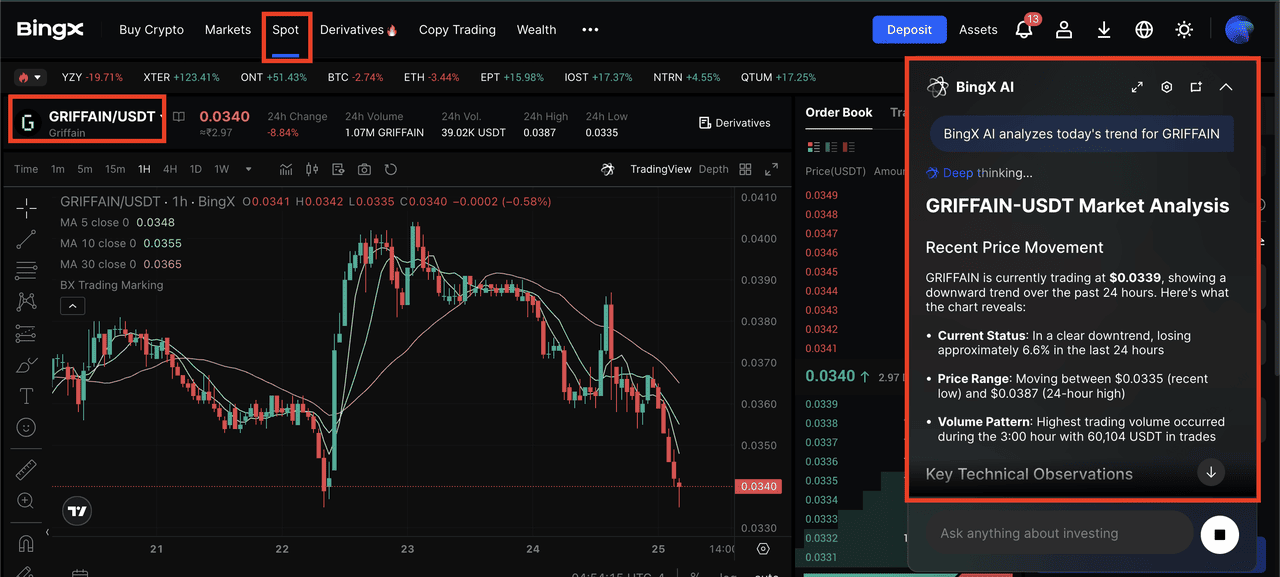Open the Derivatives link beside pair stats
The height and width of the screenshot is (577, 1280).
click(x=734, y=122)
